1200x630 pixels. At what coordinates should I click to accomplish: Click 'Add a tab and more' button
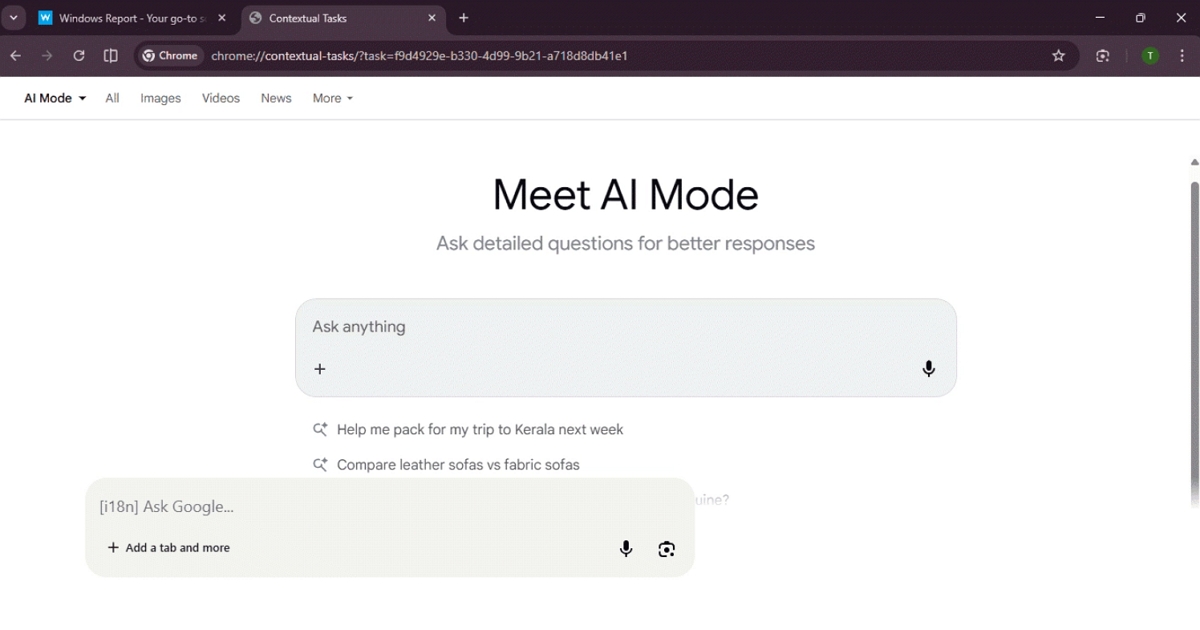(169, 548)
